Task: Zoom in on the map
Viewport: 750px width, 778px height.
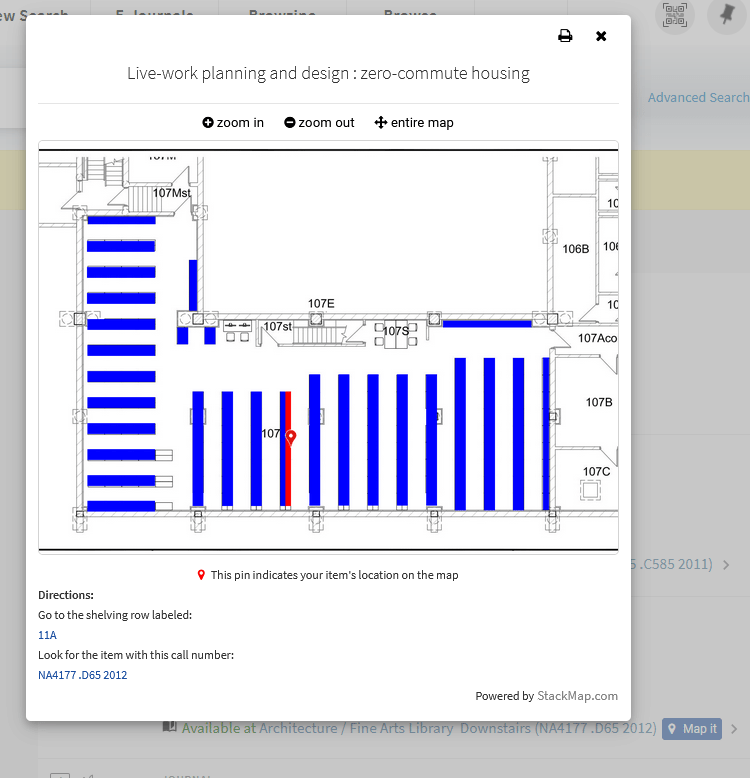Action: tap(233, 123)
